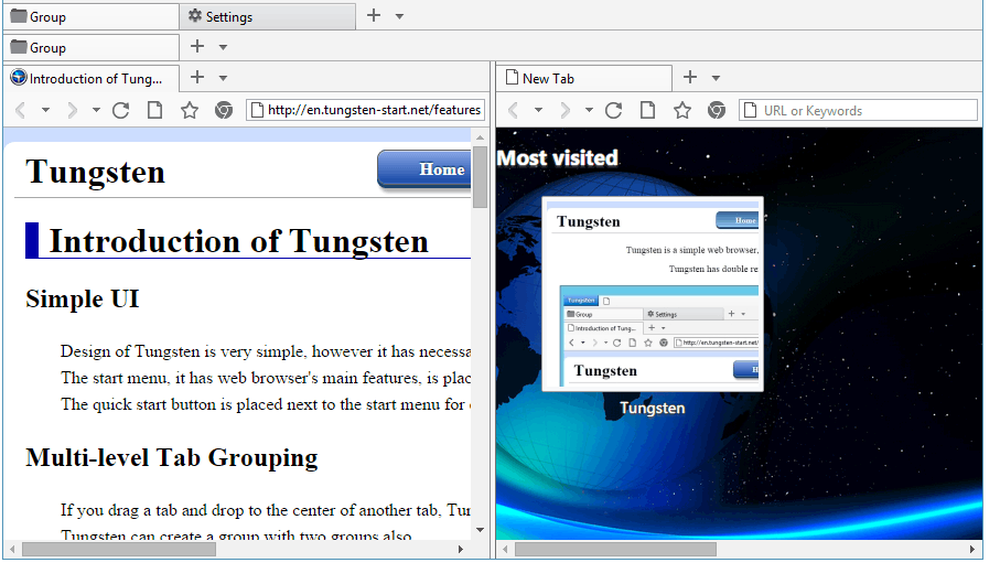The image size is (1000, 566).
Task: Bookmark the en.tungsten-start.net page with star
Action: coord(189,111)
